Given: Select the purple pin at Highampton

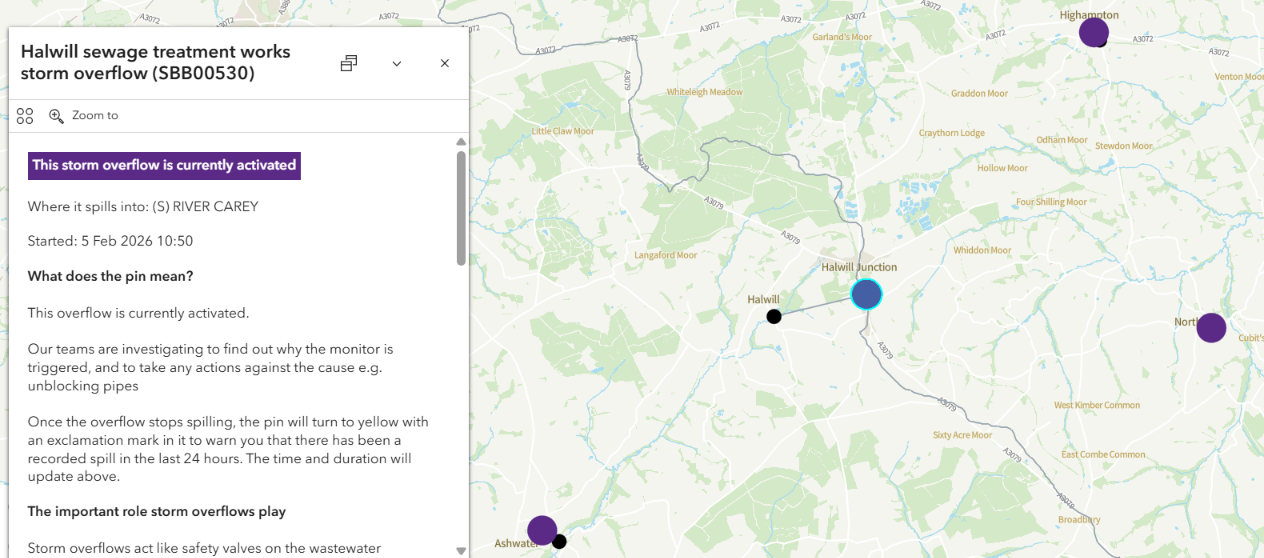Looking at the screenshot, I should pyautogui.click(x=1093, y=32).
